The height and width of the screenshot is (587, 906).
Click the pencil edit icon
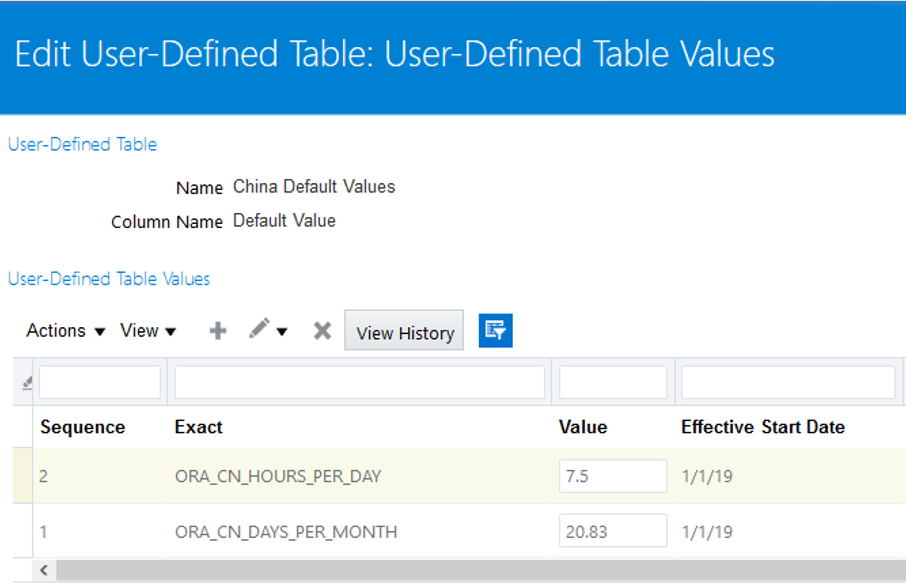click(x=260, y=329)
